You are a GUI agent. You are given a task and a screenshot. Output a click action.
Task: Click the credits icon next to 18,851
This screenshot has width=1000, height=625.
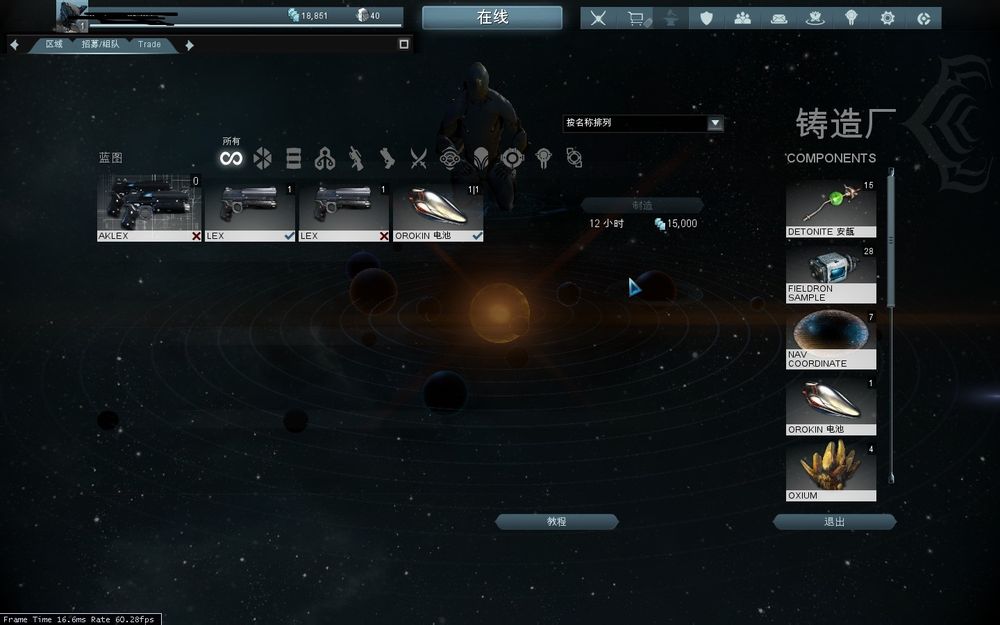[x=293, y=15]
